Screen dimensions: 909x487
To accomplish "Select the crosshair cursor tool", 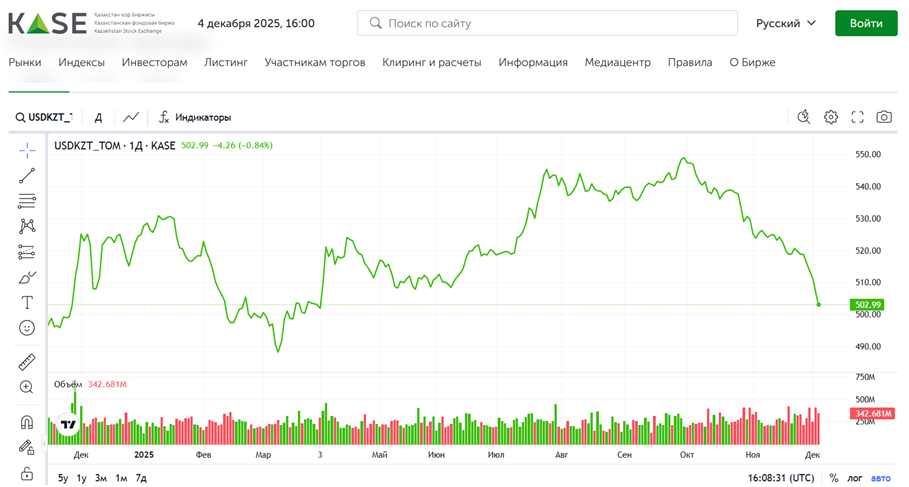I will 27,150.
